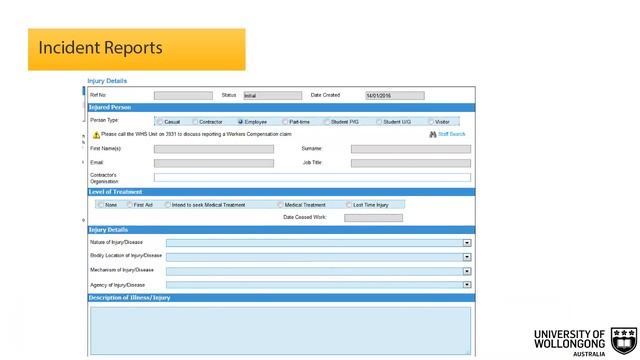
Task: Click the Staff Search binoculars icon
Action: 433,134
